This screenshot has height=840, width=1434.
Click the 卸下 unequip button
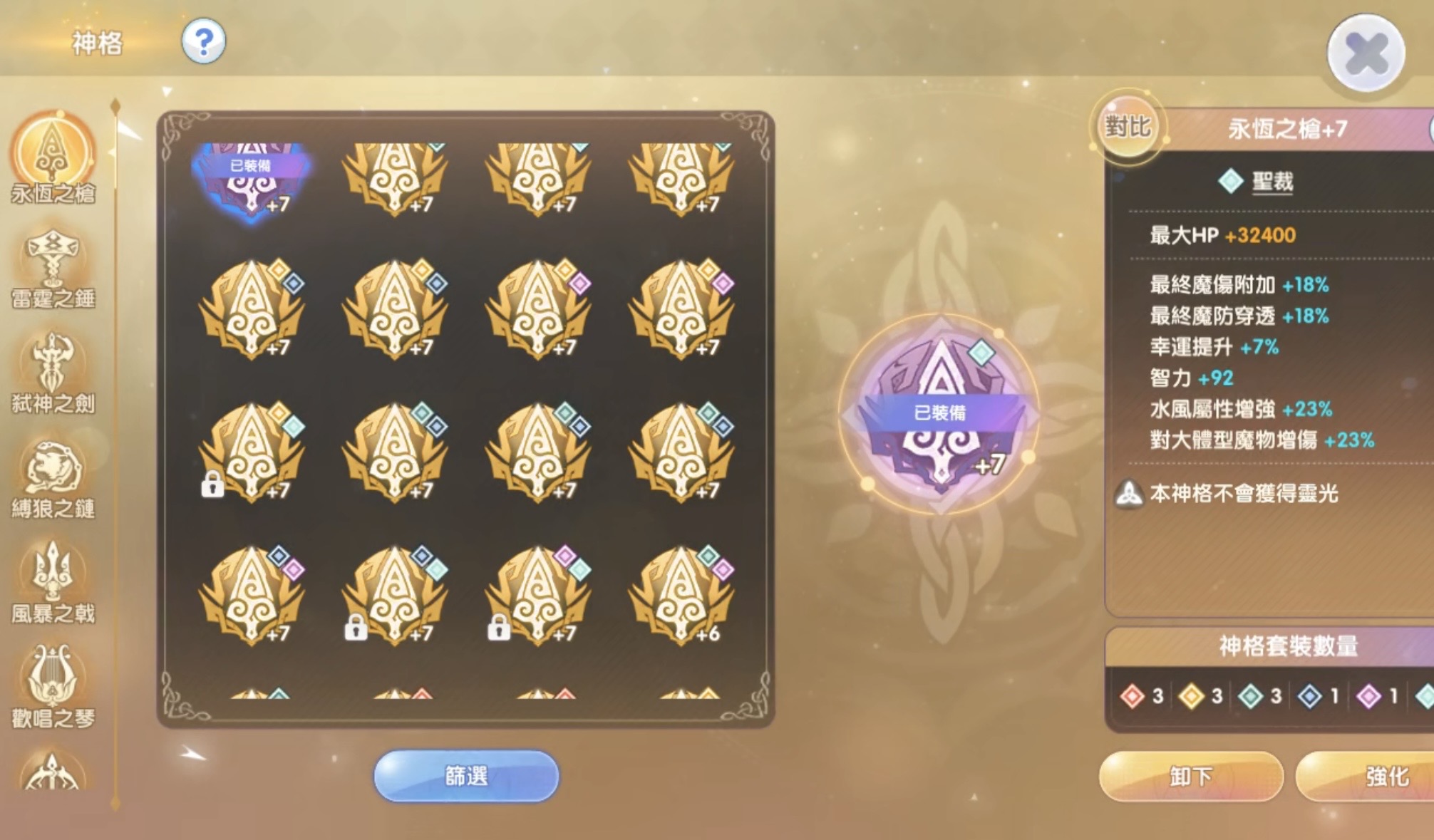1191,776
